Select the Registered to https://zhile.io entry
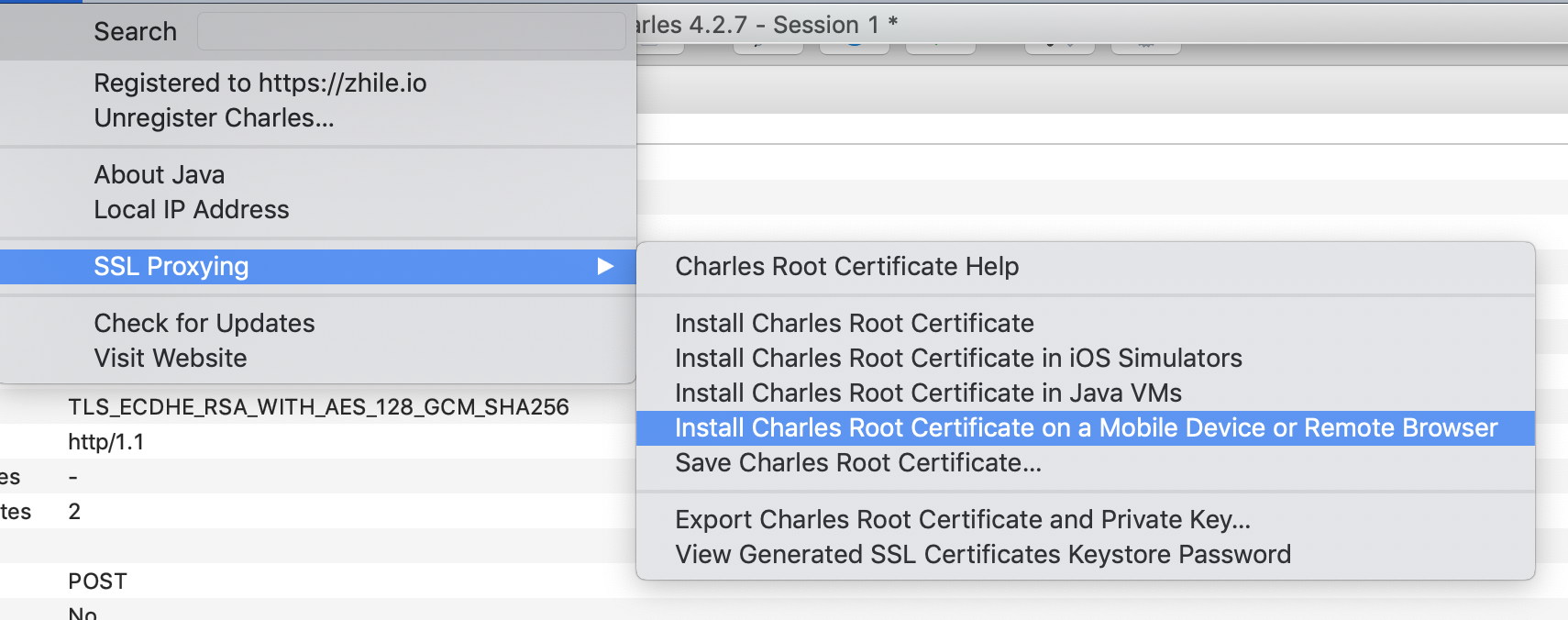The height and width of the screenshot is (620, 1568). (259, 83)
